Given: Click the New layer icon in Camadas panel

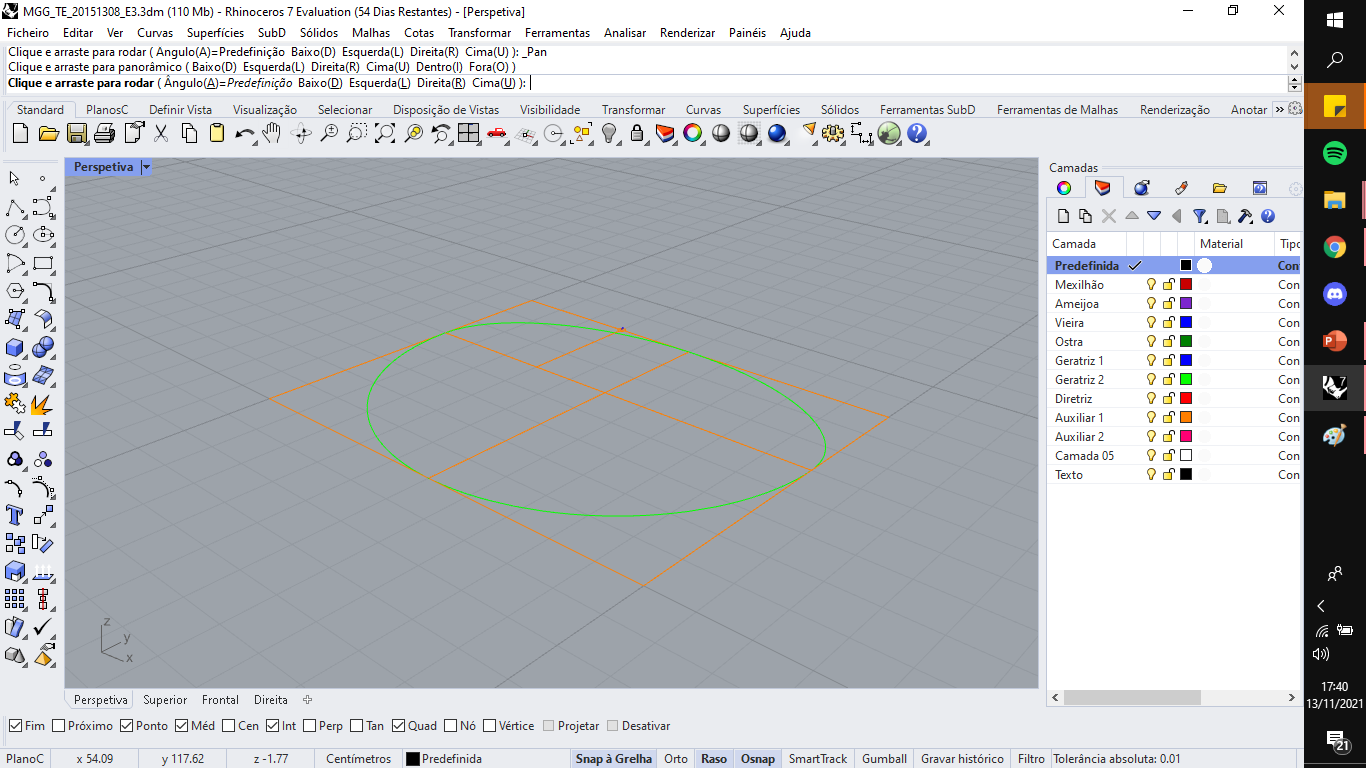Looking at the screenshot, I should [x=1064, y=216].
